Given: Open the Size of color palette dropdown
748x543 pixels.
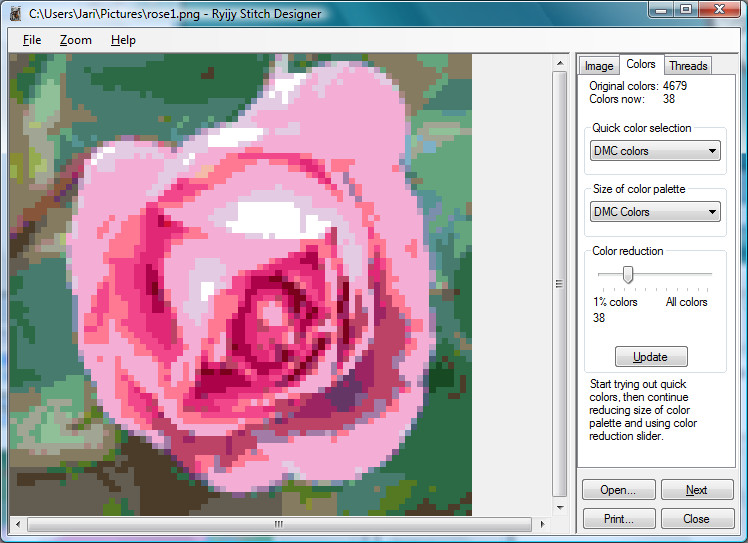Looking at the screenshot, I should tap(655, 211).
